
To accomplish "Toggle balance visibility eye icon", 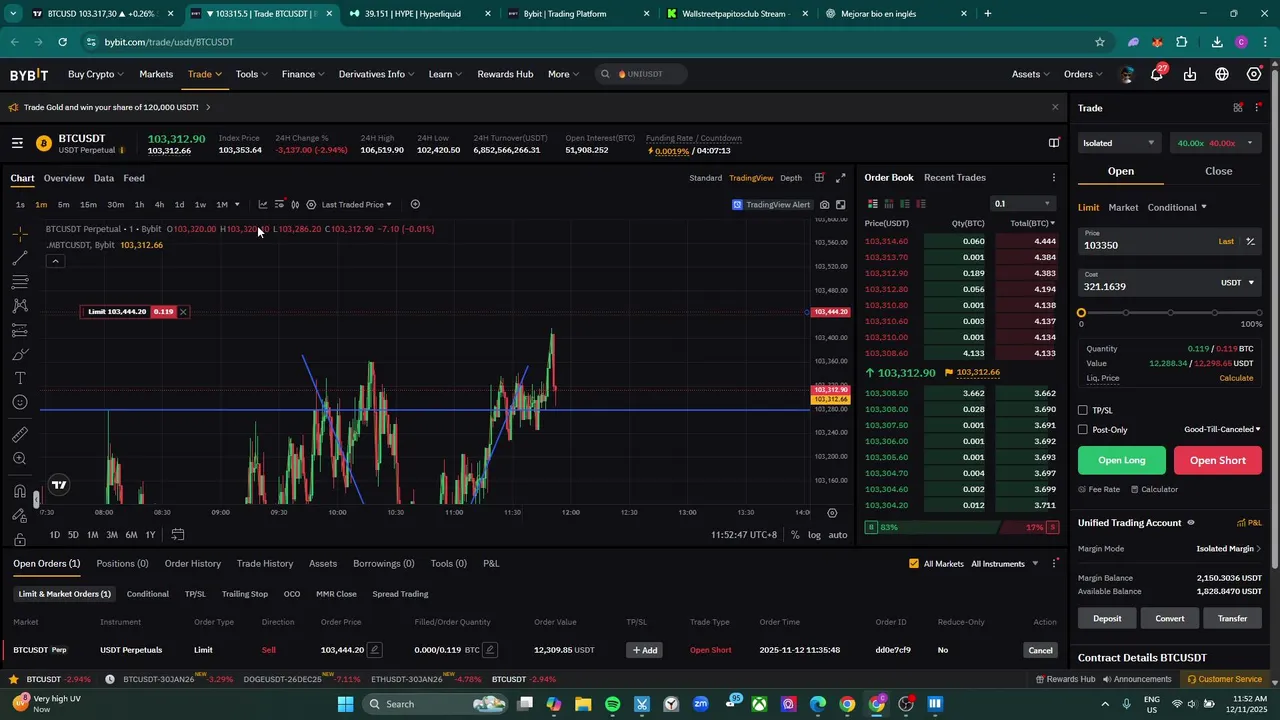I will pos(1190,523).
